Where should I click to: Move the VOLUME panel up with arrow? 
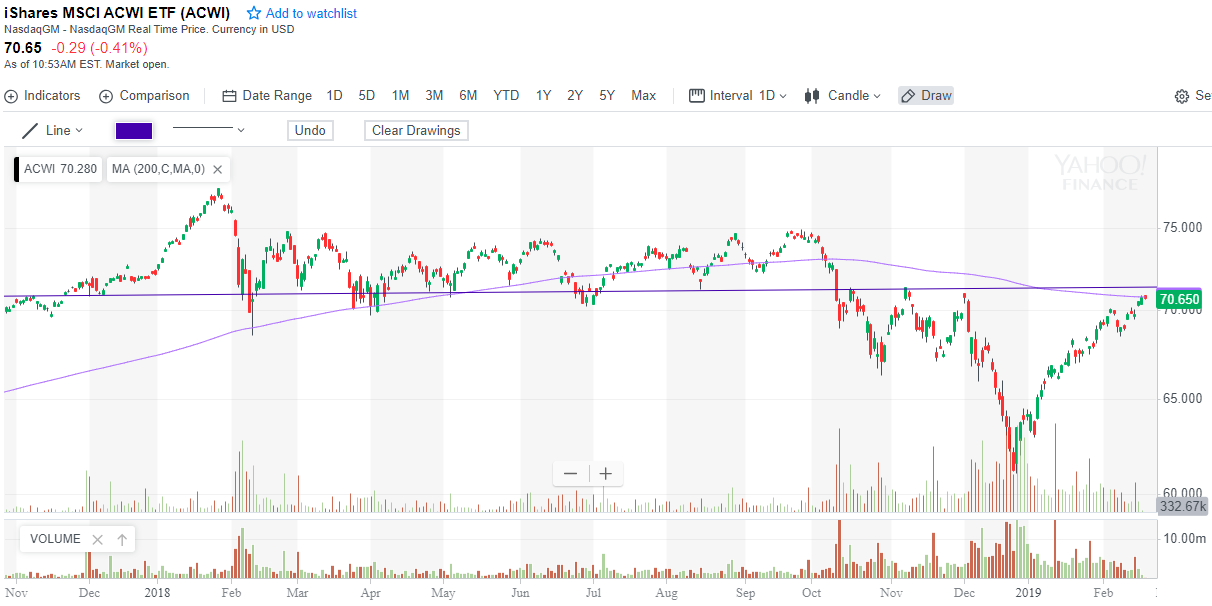tap(121, 539)
